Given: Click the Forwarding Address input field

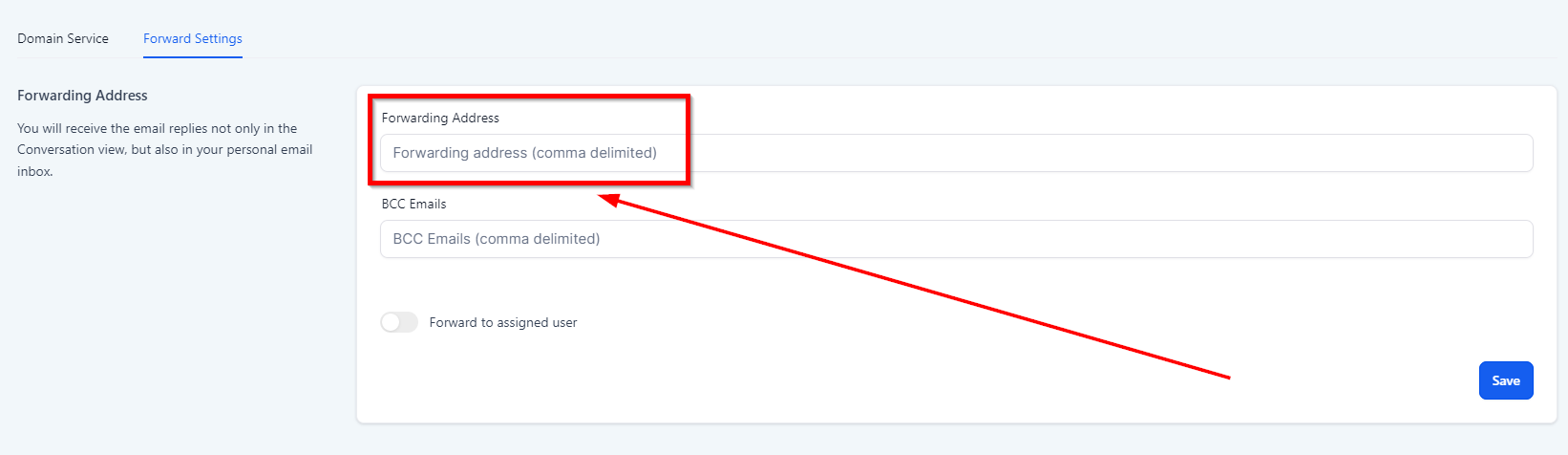Looking at the screenshot, I should pyautogui.click(x=955, y=153).
